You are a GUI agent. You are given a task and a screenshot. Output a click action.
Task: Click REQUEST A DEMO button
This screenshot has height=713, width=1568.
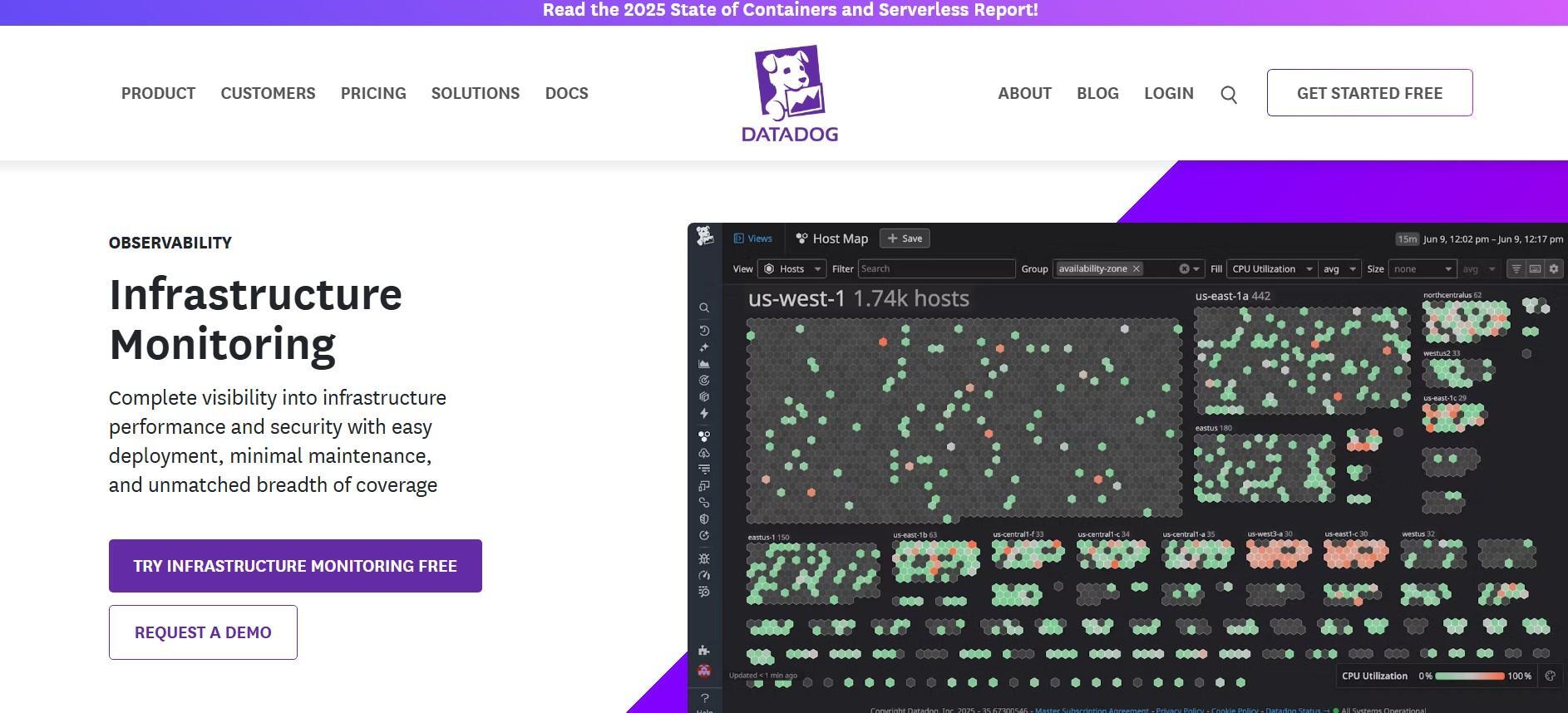click(x=203, y=632)
